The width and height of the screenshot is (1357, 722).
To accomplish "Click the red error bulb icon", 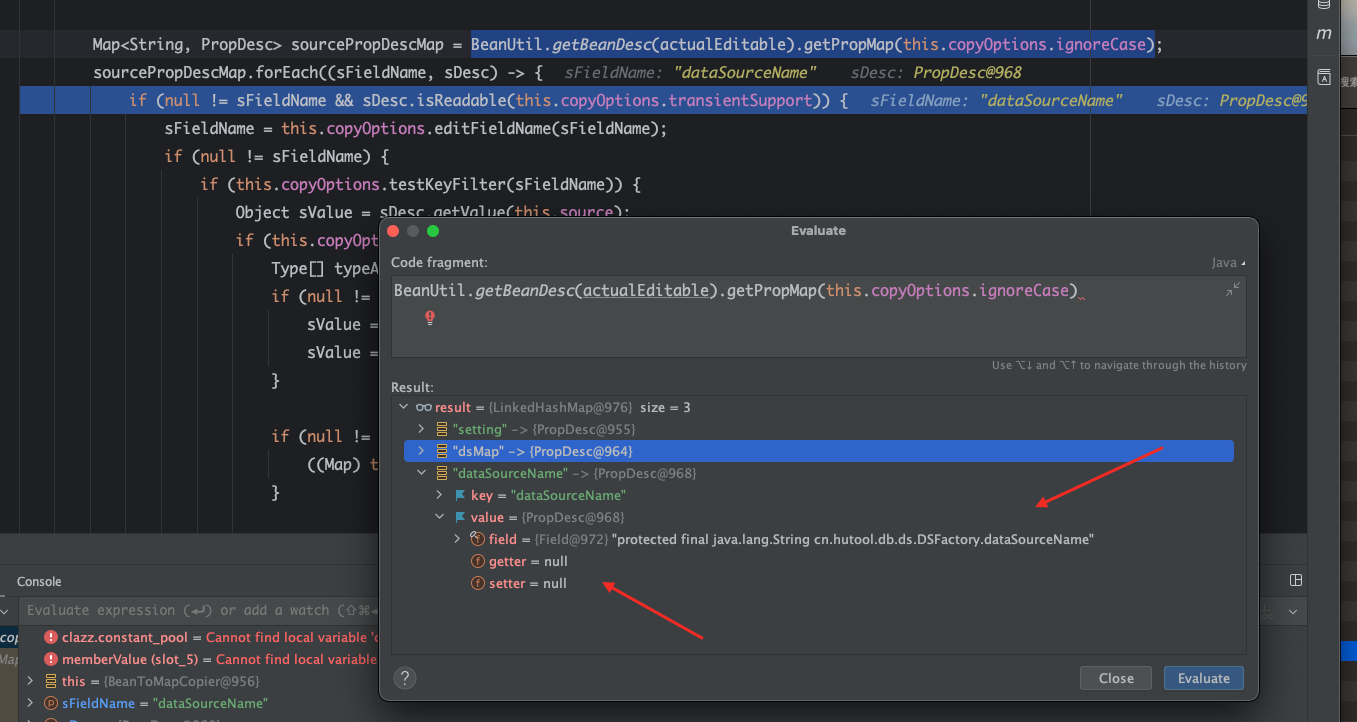I will (x=430, y=317).
